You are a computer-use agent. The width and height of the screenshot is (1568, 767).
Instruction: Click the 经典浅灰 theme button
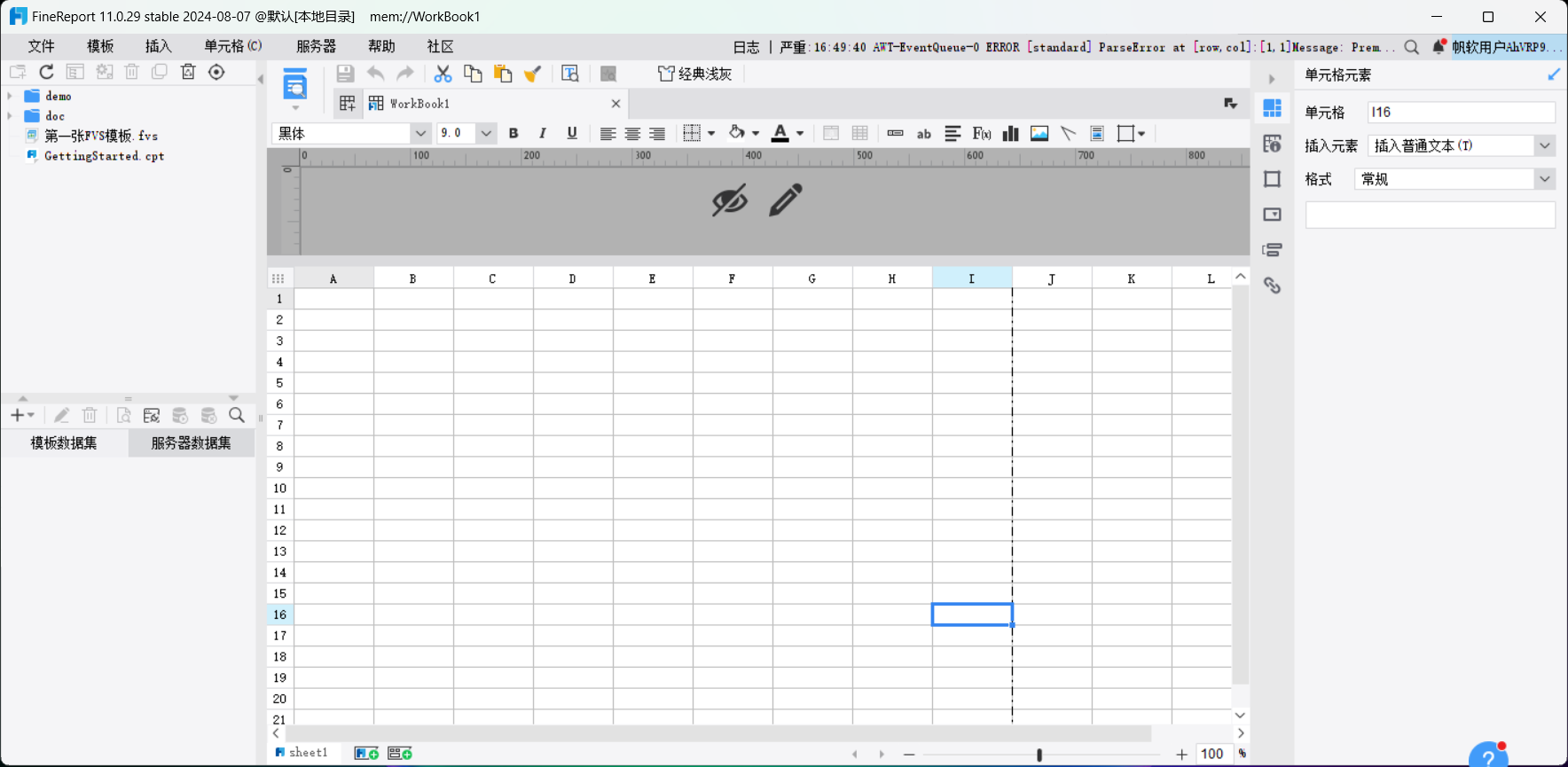coord(695,74)
